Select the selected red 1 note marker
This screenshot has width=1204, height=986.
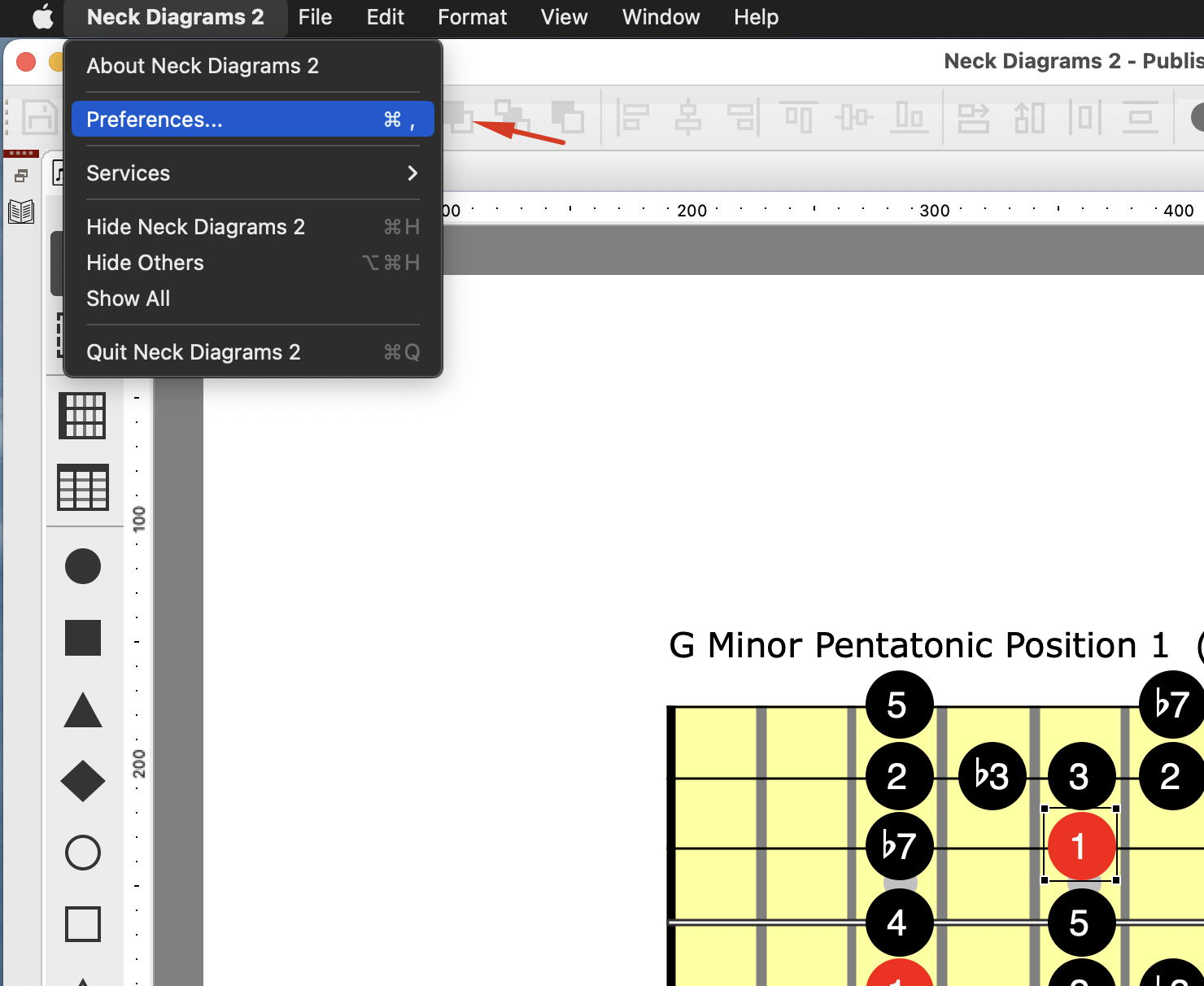1081,845
